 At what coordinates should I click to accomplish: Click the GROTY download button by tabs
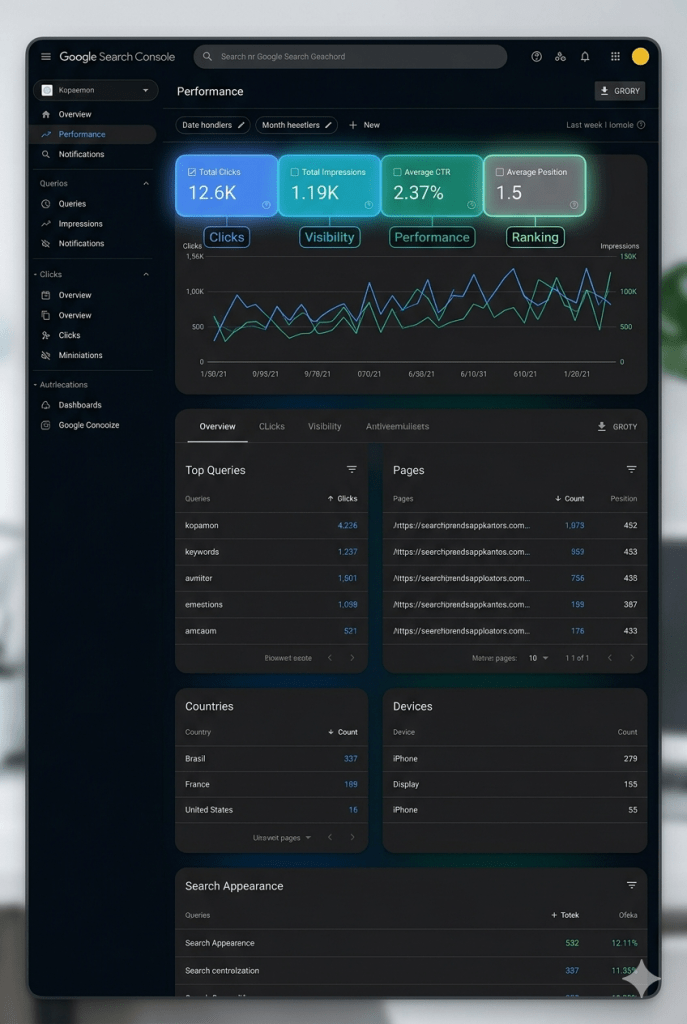[617, 426]
